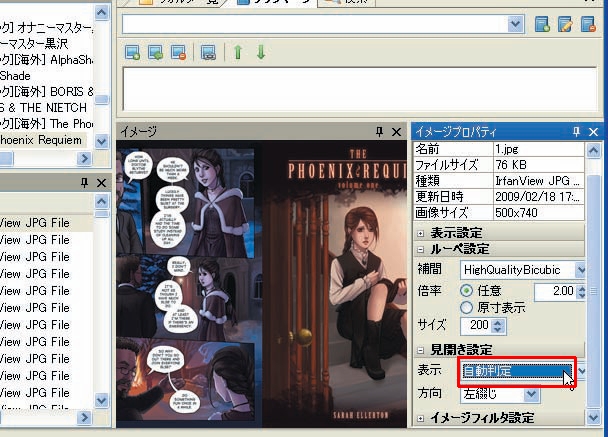Click the edit bookmark pencil icon

click(x=565, y=24)
